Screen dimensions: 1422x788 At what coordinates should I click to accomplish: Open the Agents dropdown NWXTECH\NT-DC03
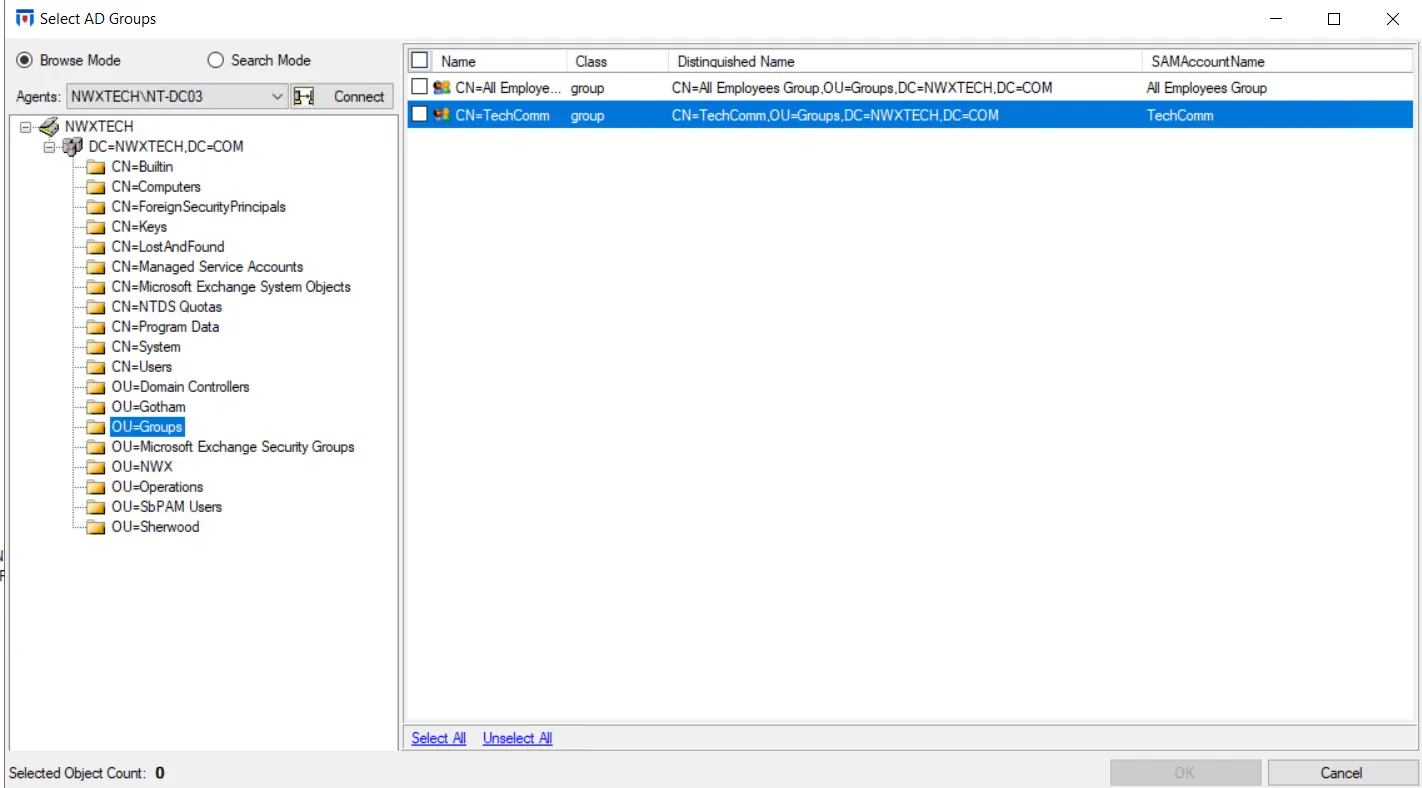point(178,97)
